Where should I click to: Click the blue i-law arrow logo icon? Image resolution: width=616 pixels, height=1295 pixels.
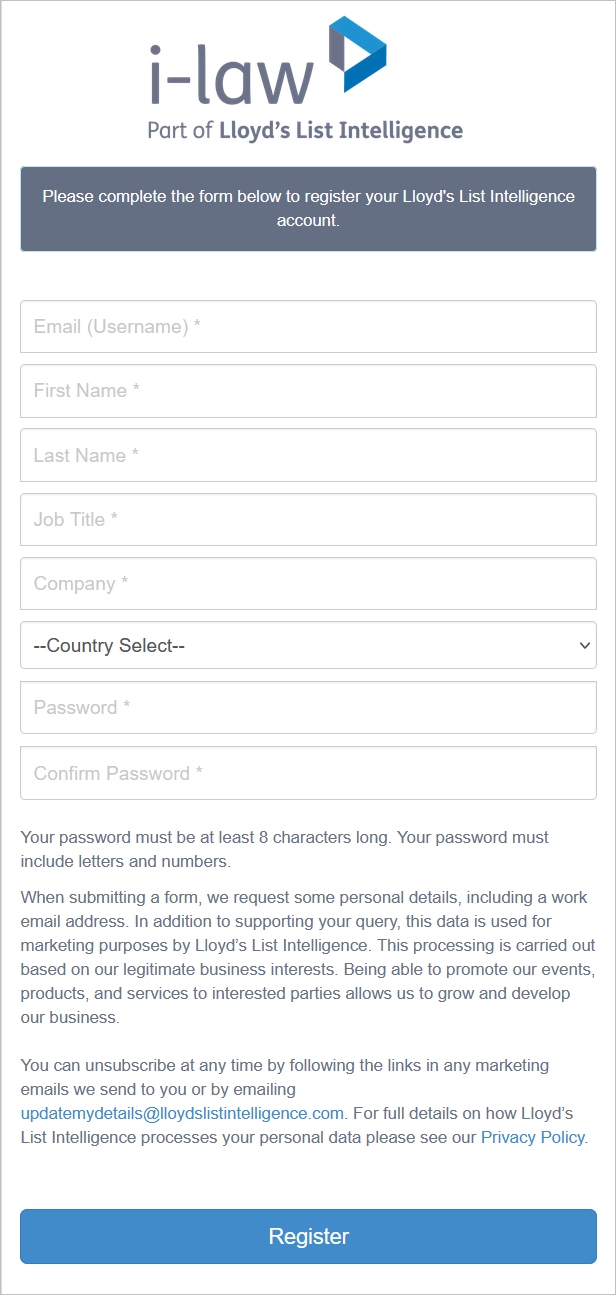pyautogui.click(x=357, y=55)
